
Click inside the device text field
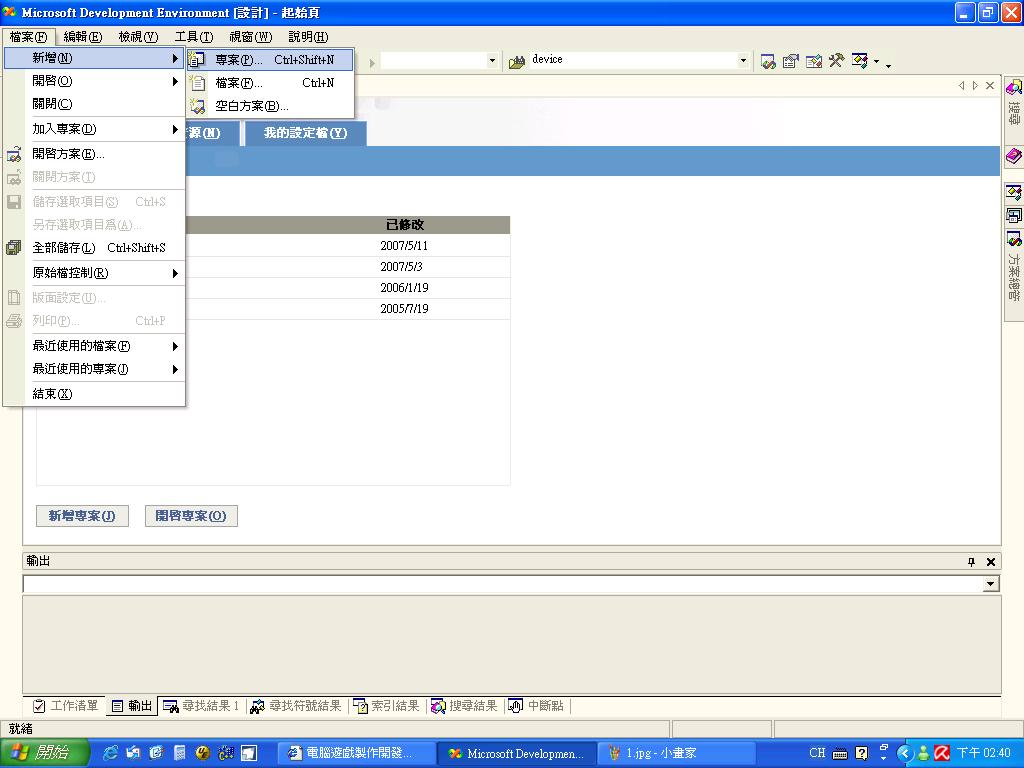632,60
